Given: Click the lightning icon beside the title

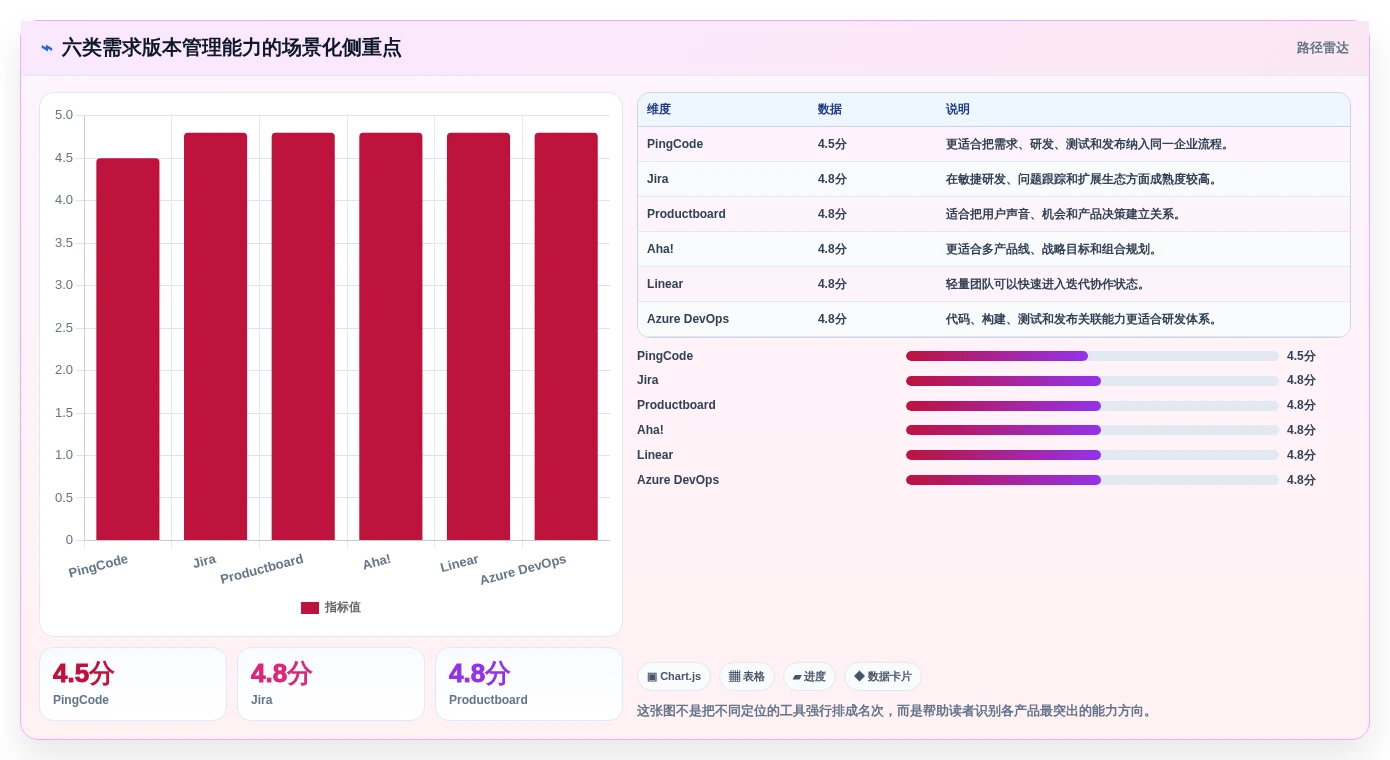Looking at the screenshot, I should (47, 48).
